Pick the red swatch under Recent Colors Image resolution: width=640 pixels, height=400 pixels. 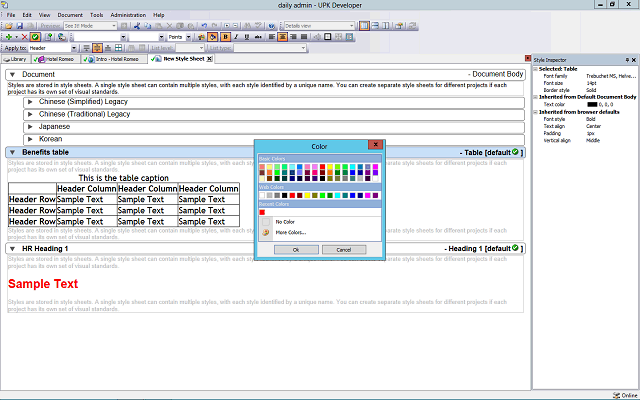click(262, 211)
